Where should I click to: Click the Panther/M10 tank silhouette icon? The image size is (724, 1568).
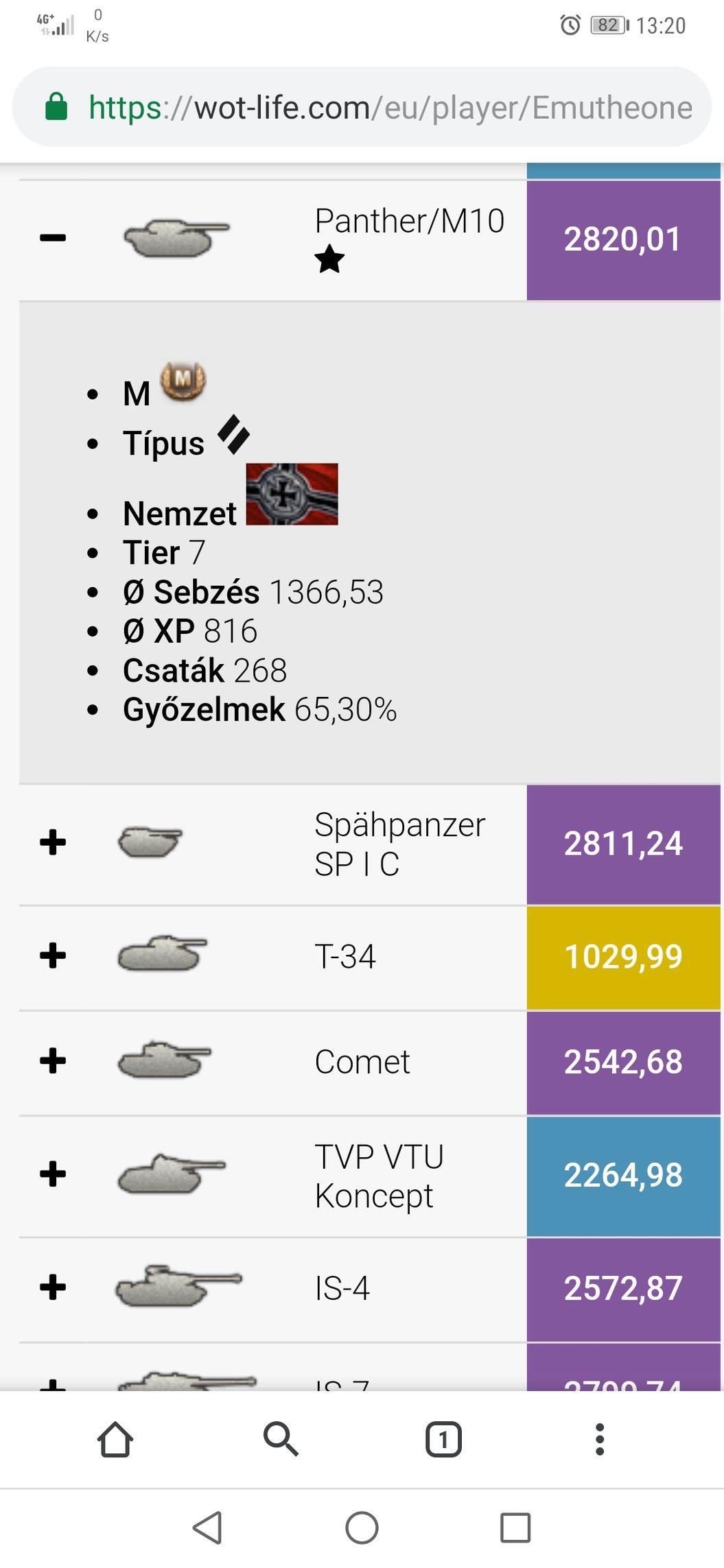point(176,238)
